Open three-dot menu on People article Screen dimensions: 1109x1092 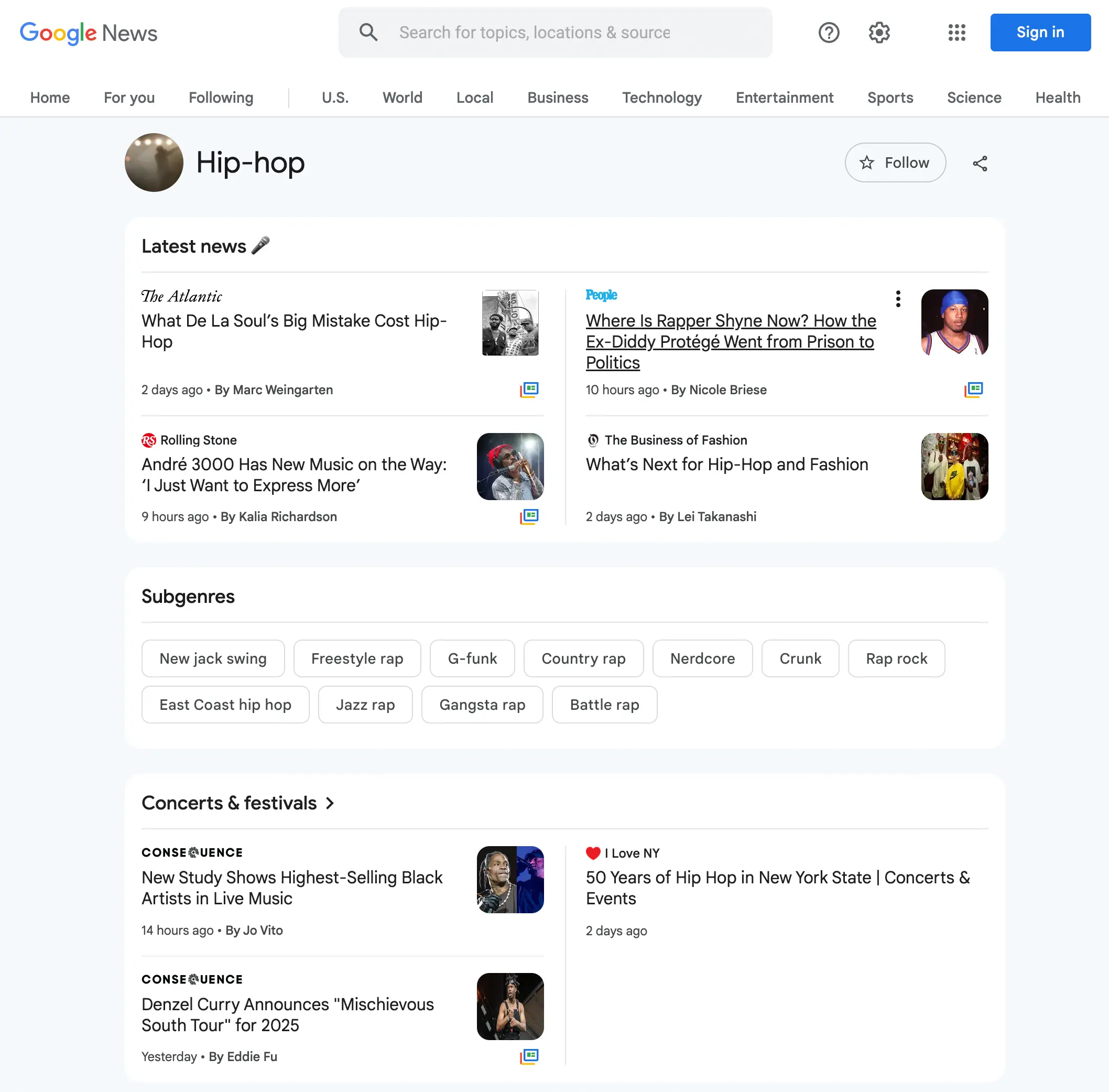[x=898, y=299]
